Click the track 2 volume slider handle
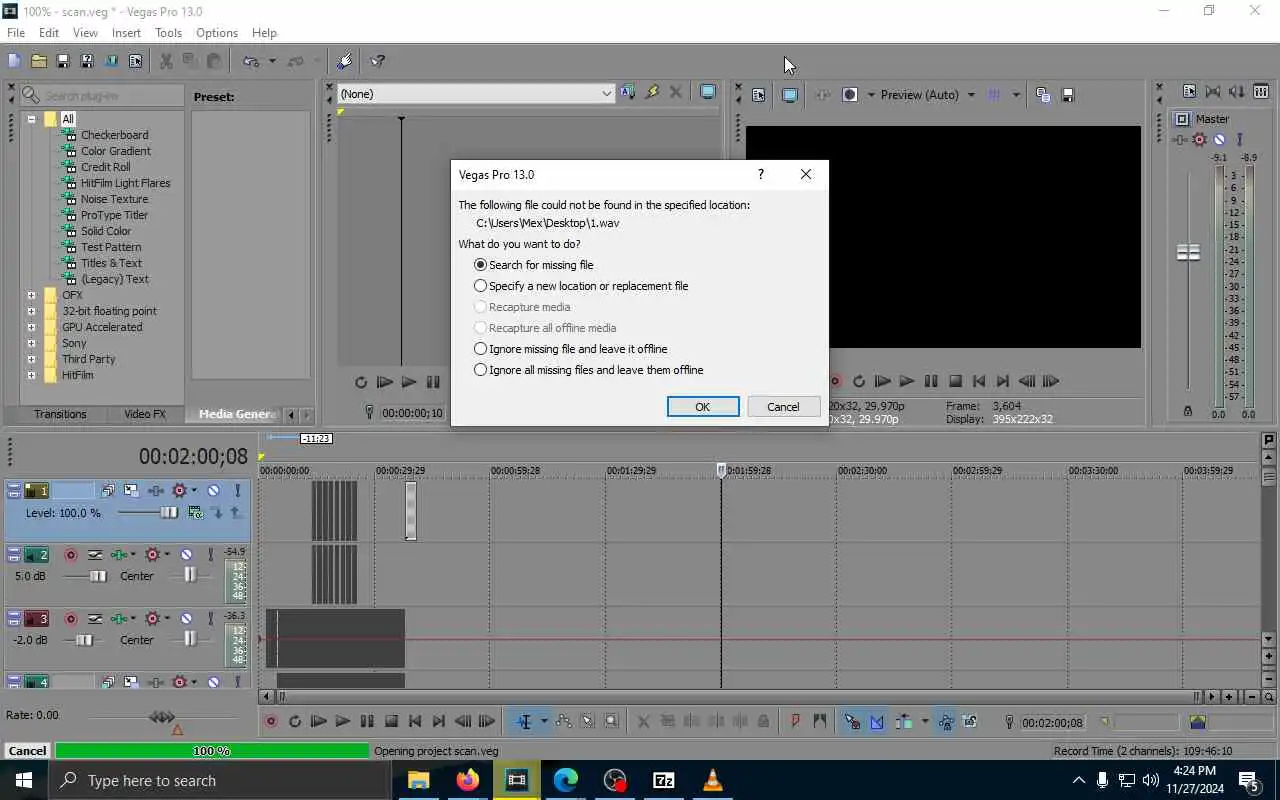 pyautogui.click(x=98, y=576)
